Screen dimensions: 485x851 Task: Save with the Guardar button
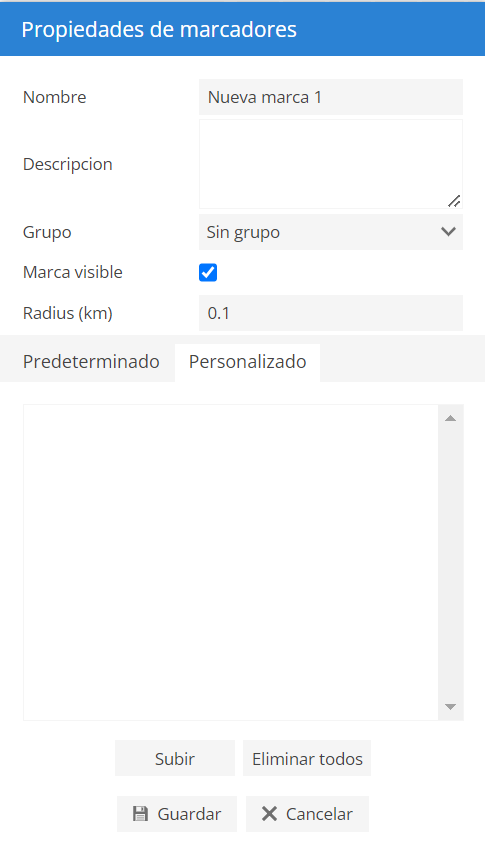pyautogui.click(x=177, y=814)
